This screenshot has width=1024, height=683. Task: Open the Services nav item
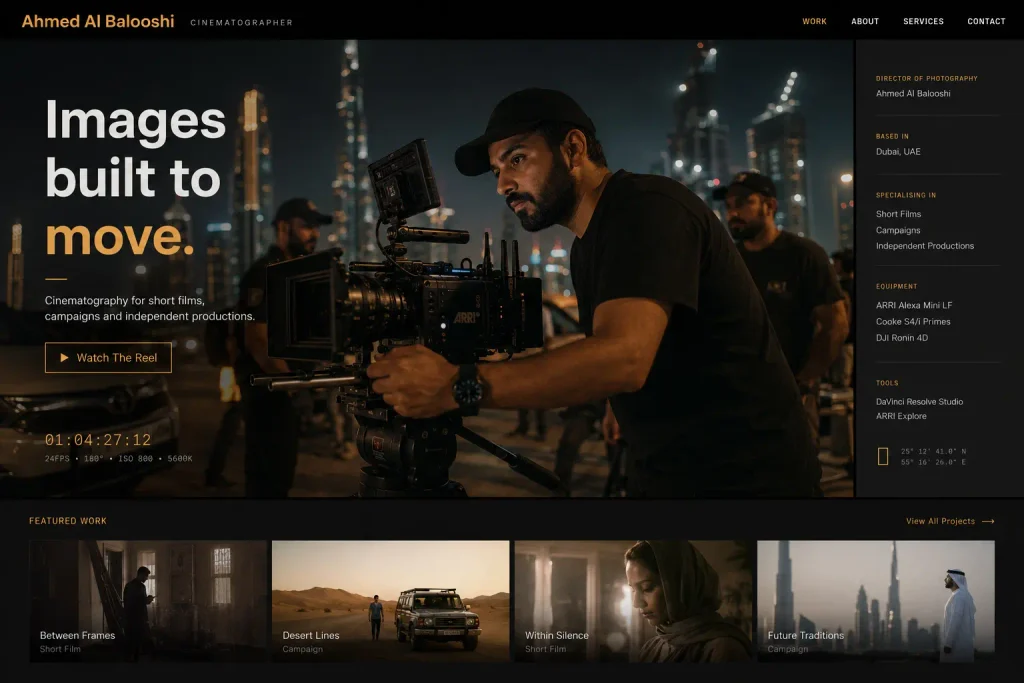point(923,22)
